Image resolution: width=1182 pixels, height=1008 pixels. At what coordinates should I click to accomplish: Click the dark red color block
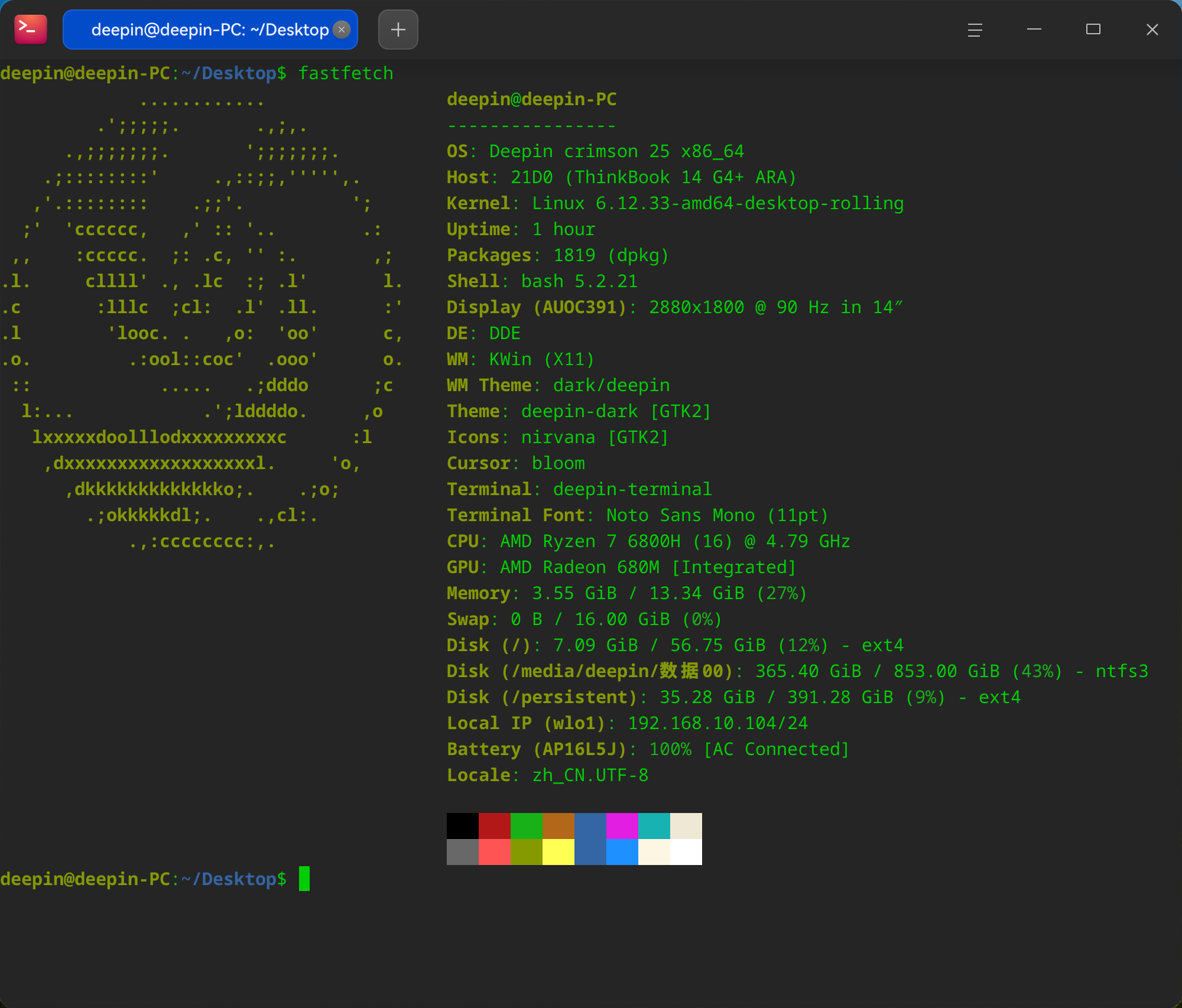(x=495, y=826)
